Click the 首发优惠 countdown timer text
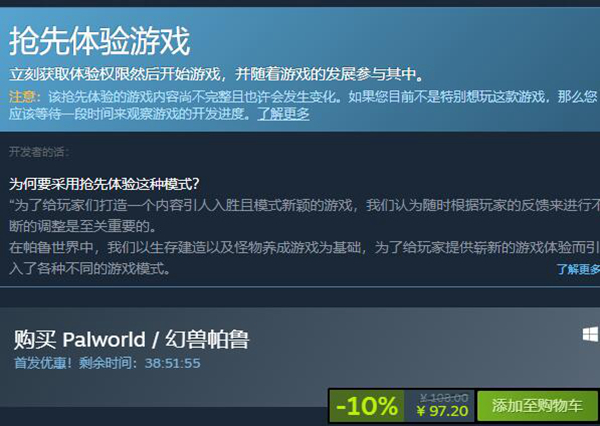Screen dimensions: 600x426 point(107,363)
